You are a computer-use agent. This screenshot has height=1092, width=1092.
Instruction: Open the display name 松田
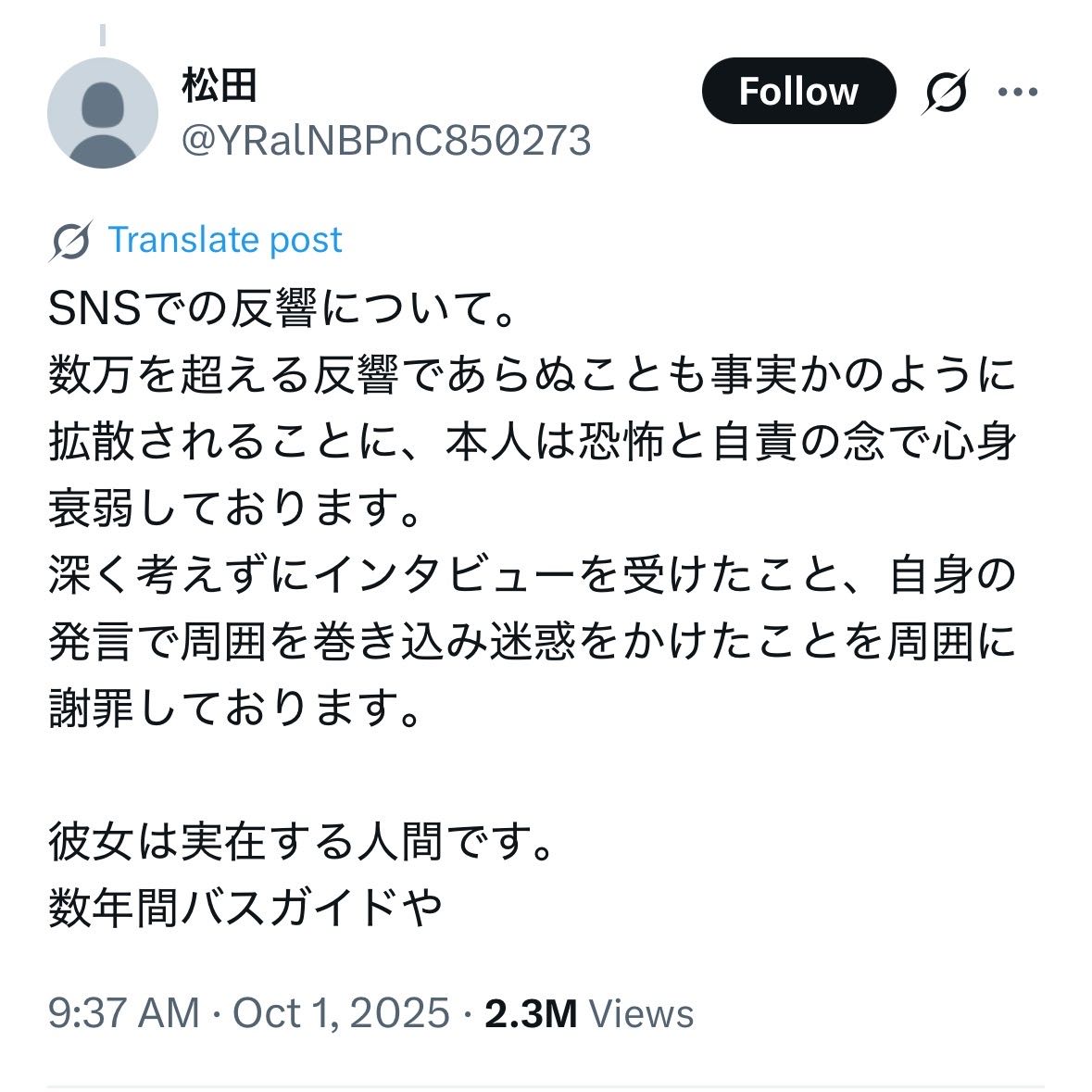coord(219,87)
